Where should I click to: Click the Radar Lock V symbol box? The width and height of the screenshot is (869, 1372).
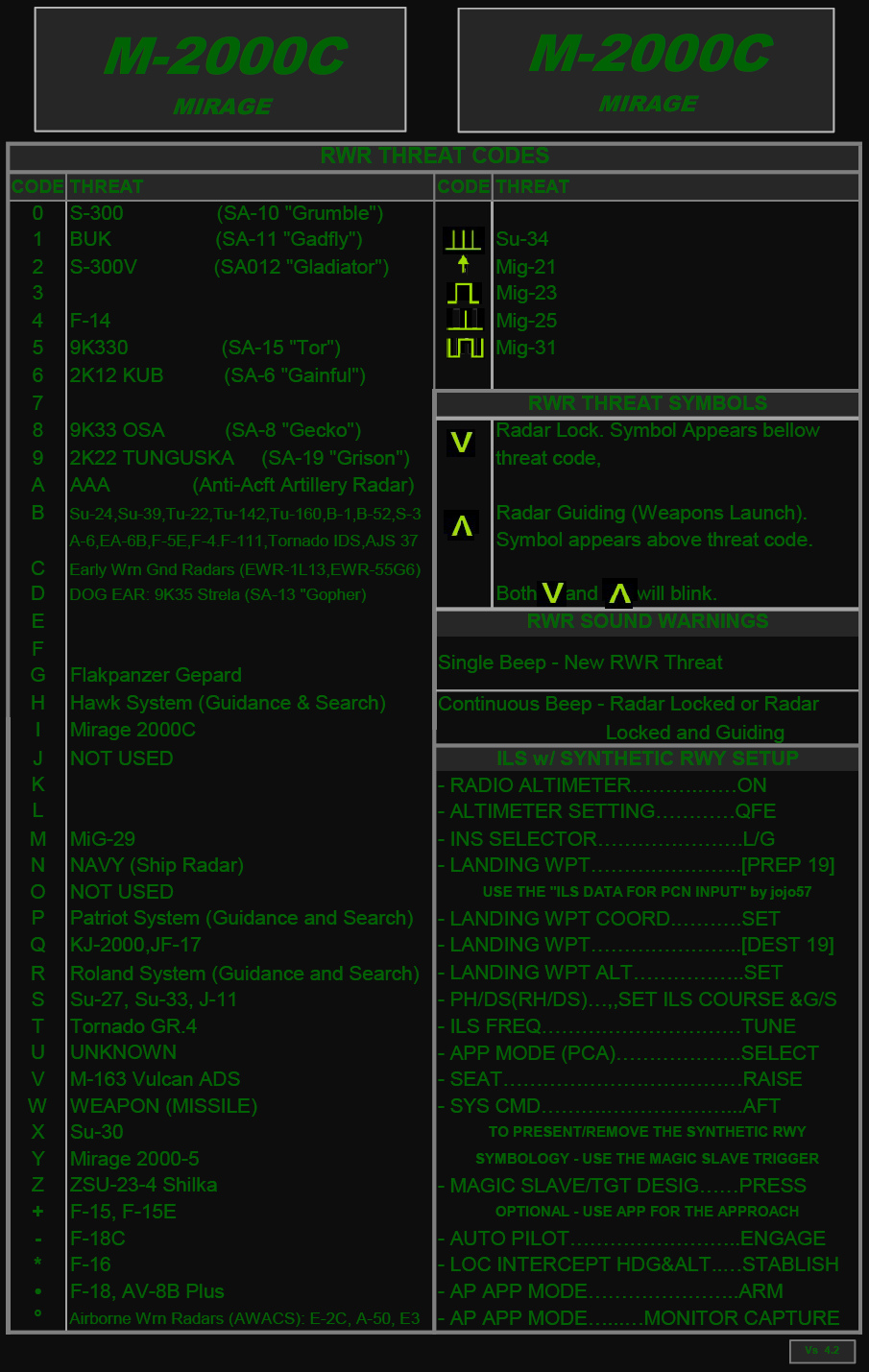[x=462, y=443]
